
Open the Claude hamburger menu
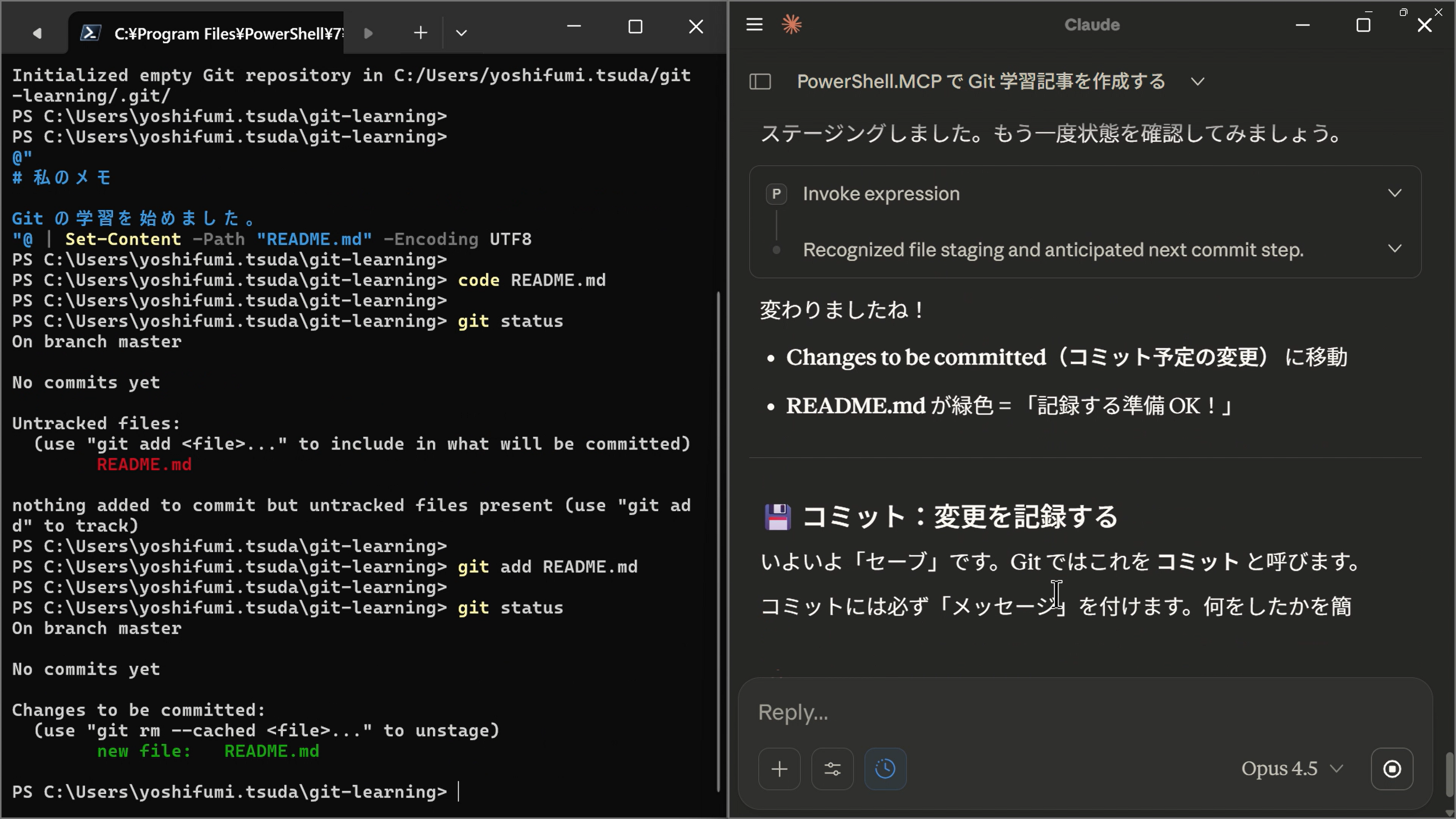point(754,24)
